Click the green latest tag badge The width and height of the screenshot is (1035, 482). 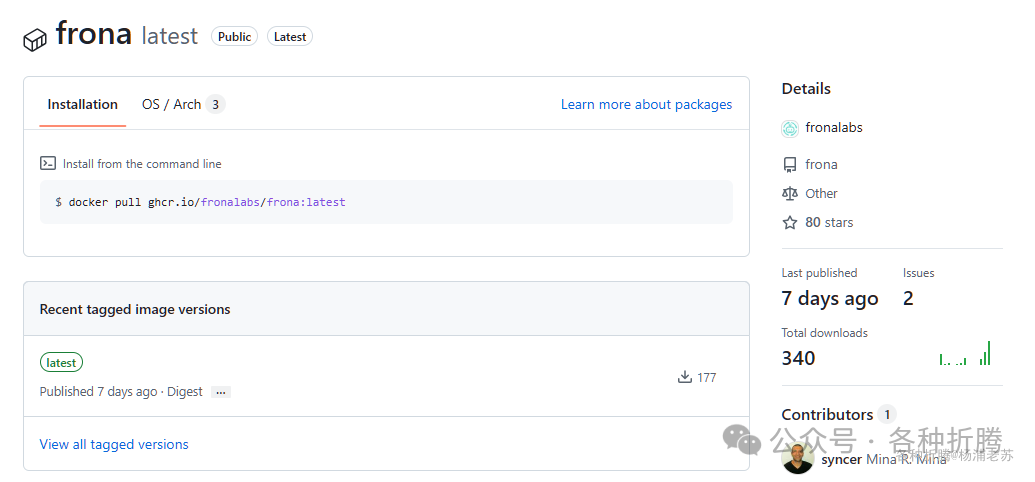click(x=61, y=362)
